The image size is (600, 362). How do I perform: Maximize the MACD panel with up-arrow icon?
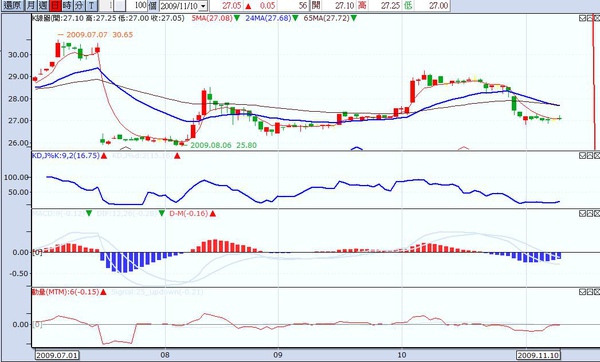point(590,213)
